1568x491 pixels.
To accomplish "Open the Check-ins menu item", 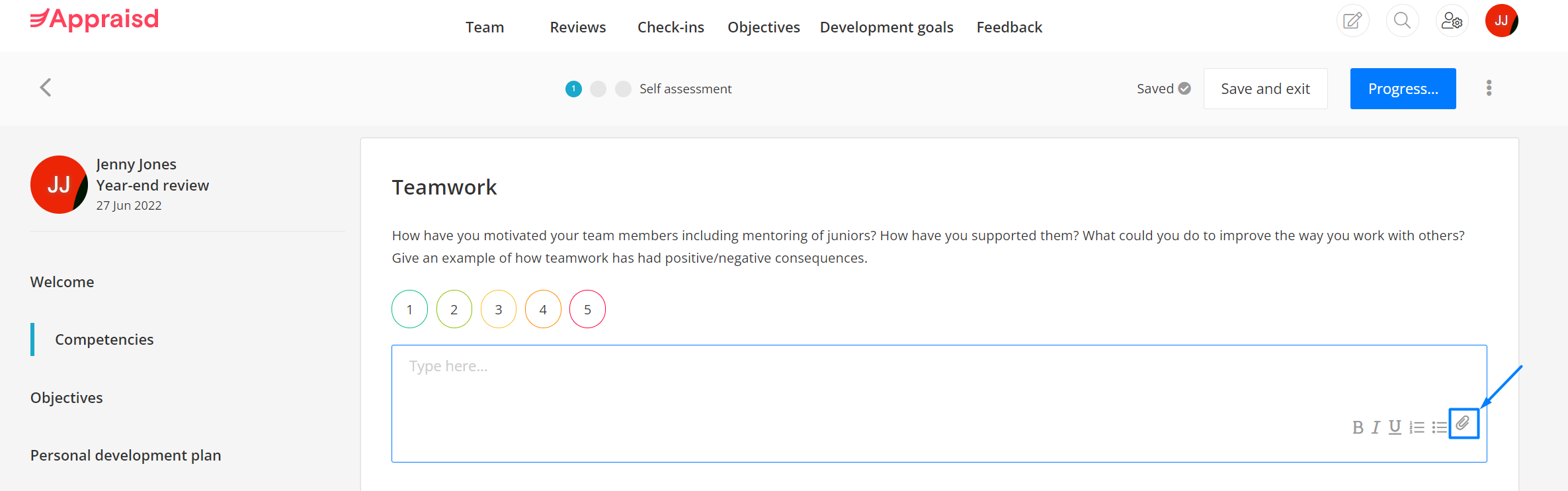I will [x=671, y=27].
